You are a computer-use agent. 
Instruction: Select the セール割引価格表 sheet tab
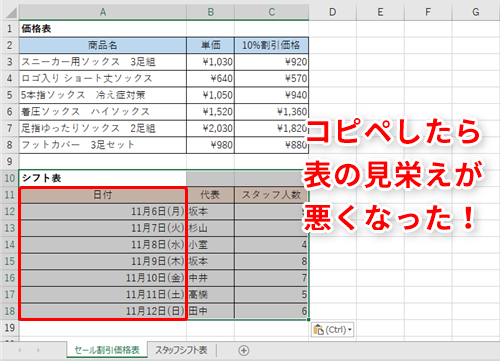pos(107,350)
